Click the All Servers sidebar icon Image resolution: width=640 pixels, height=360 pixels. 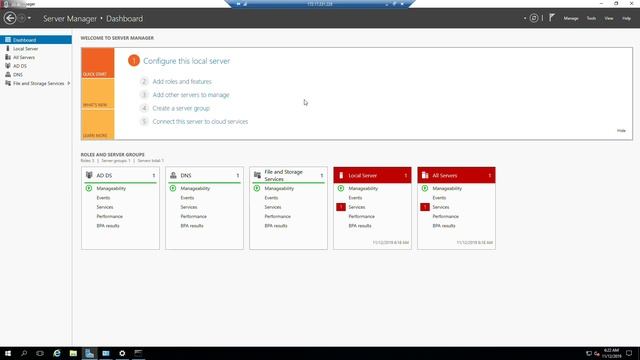[8, 57]
